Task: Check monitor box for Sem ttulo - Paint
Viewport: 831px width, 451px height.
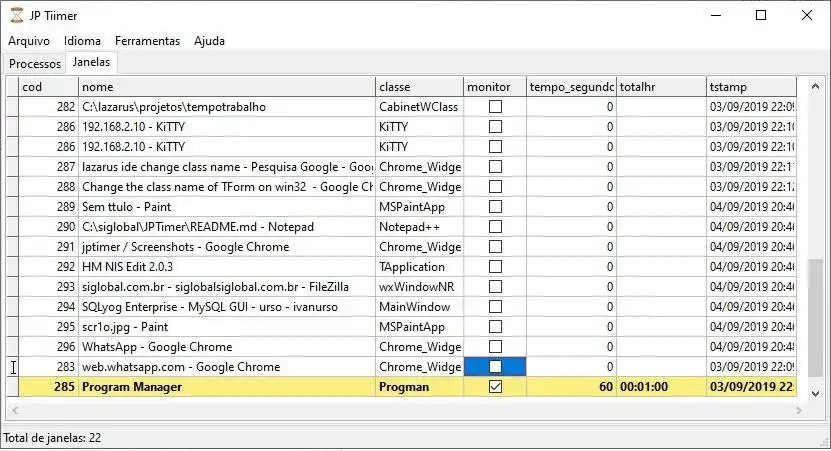Action: [495, 207]
